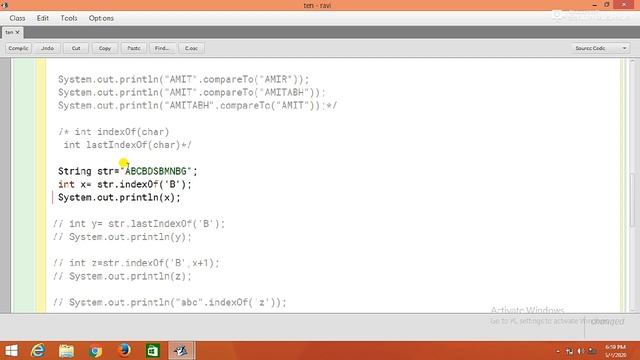Show hidden system tray icons arrow

558,351
